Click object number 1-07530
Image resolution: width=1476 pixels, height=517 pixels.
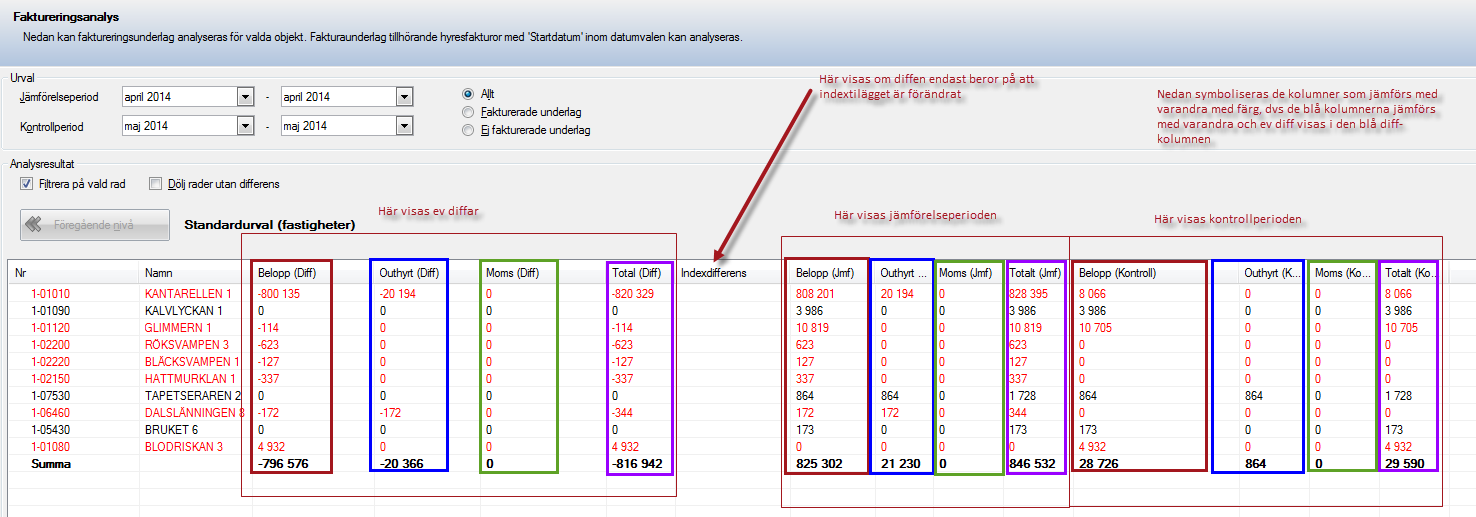[x=49, y=396]
